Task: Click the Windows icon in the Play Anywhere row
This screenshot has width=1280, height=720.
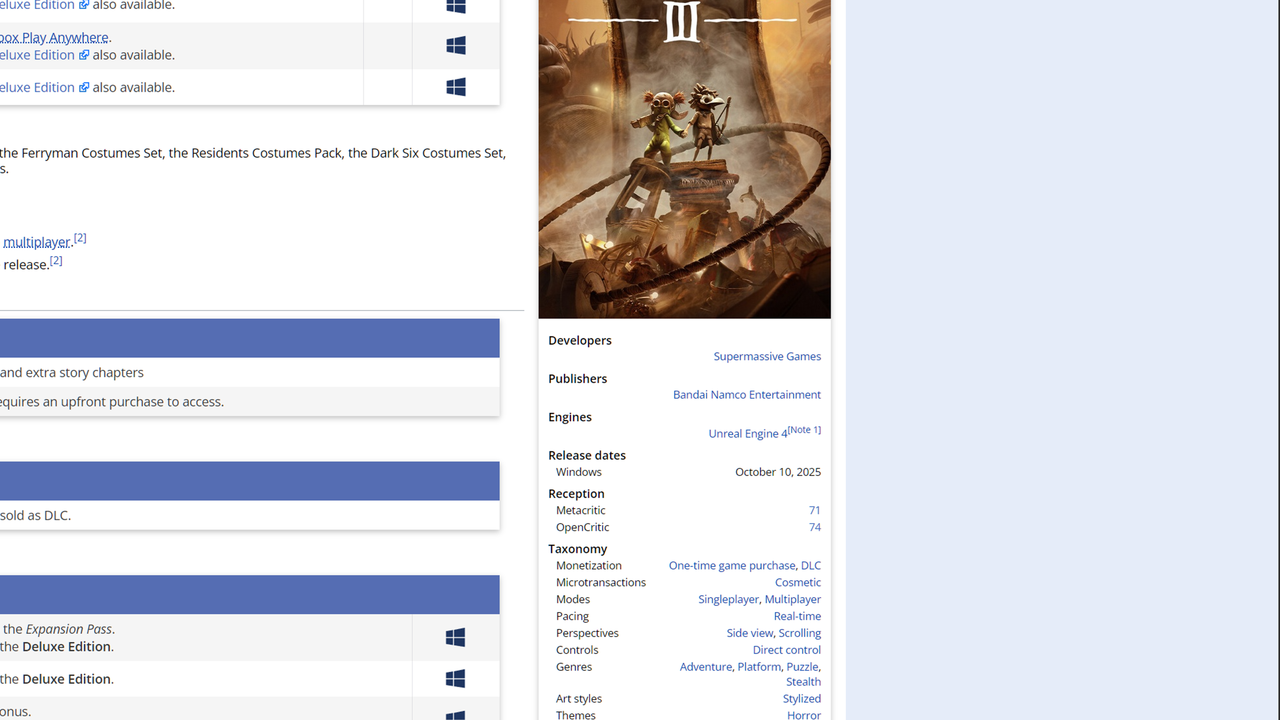Action: (x=456, y=46)
